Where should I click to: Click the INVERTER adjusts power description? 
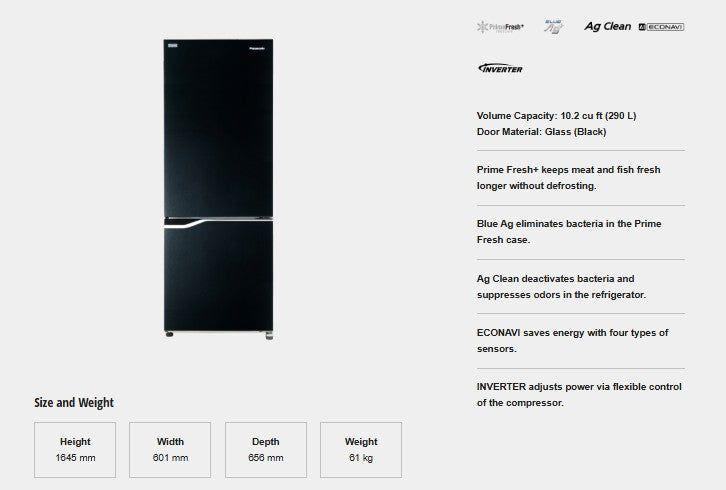click(x=579, y=395)
